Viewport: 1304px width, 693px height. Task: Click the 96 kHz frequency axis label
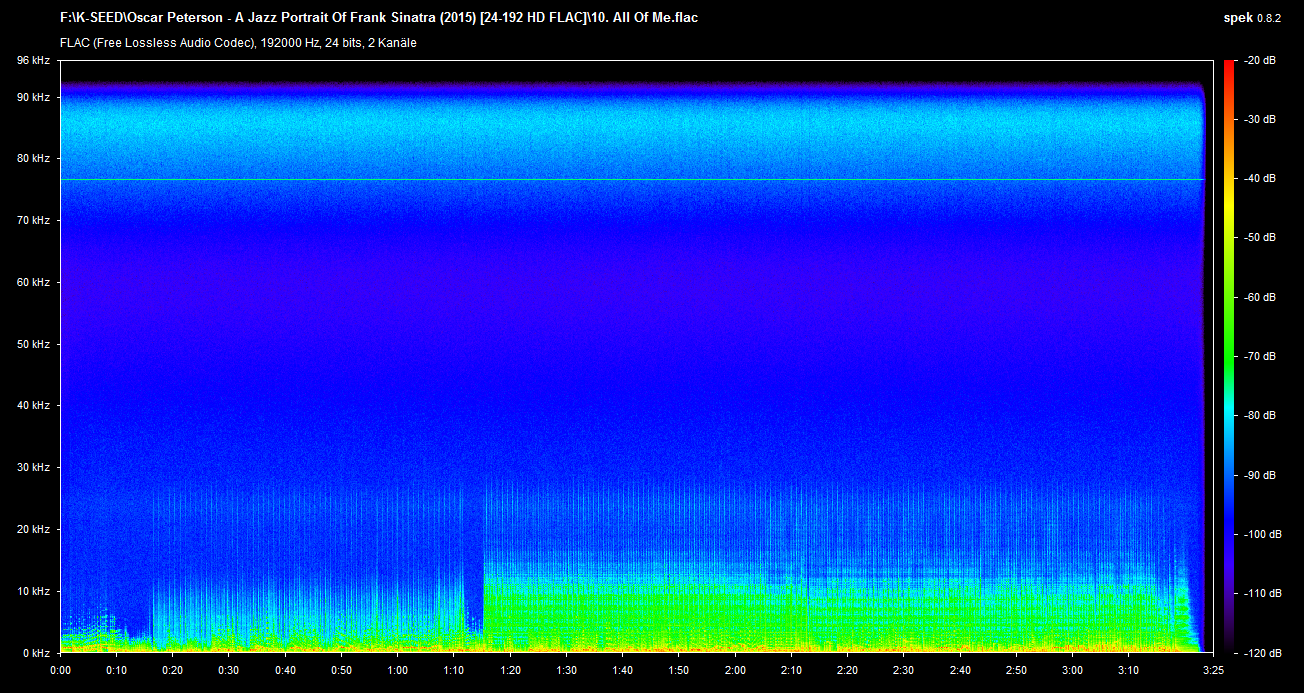coord(32,61)
